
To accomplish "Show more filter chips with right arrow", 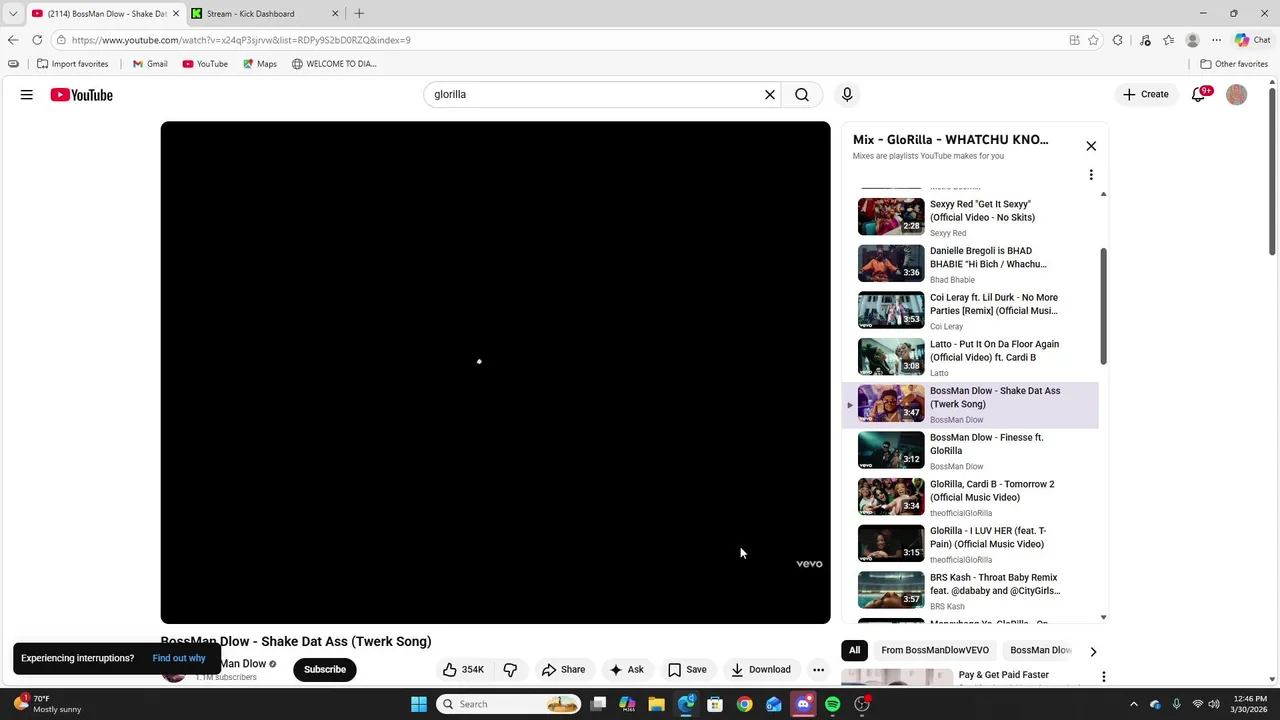I will coord(1093,652).
